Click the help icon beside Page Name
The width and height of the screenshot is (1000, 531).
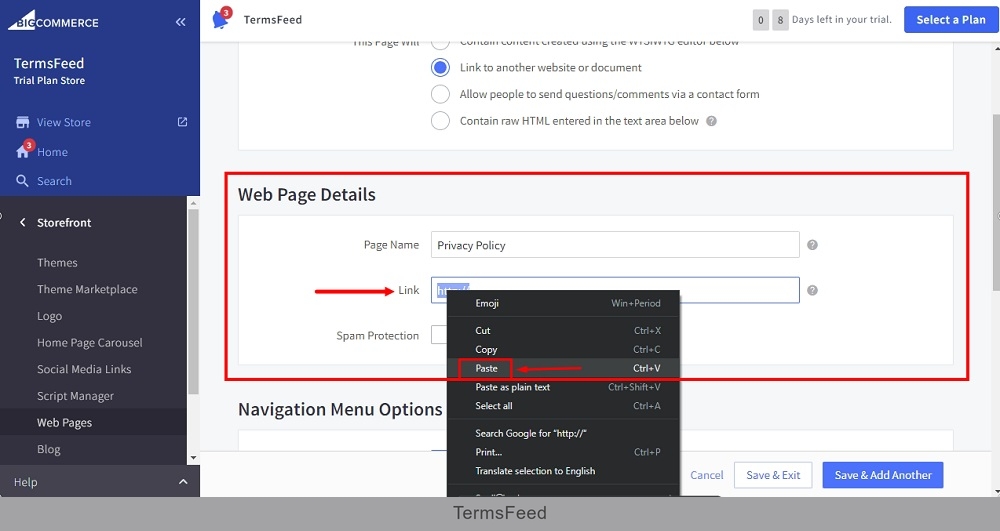pyautogui.click(x=812, y=245)
